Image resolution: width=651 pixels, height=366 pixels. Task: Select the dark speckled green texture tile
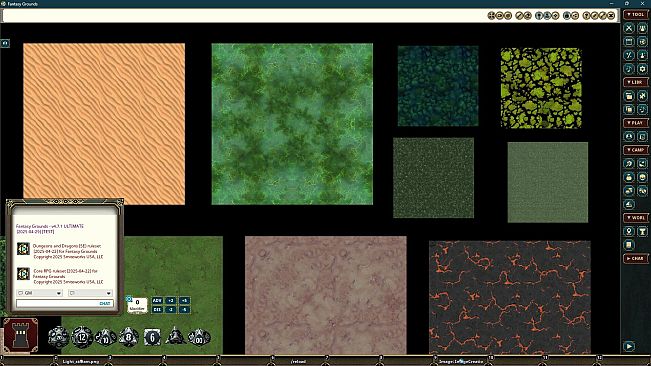click(433, 178)
